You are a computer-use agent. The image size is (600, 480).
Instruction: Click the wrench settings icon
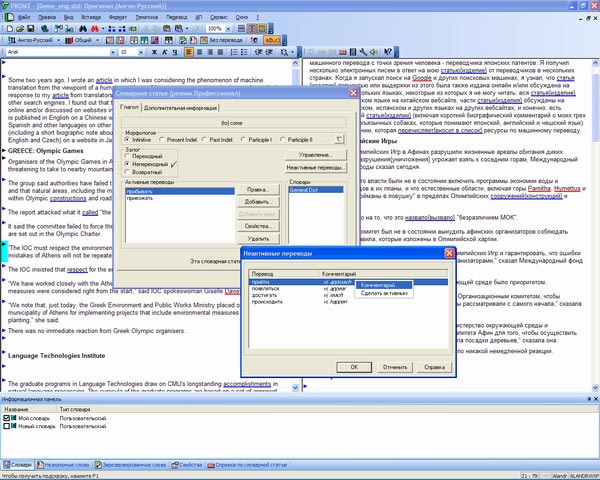(x=363, y=52)
